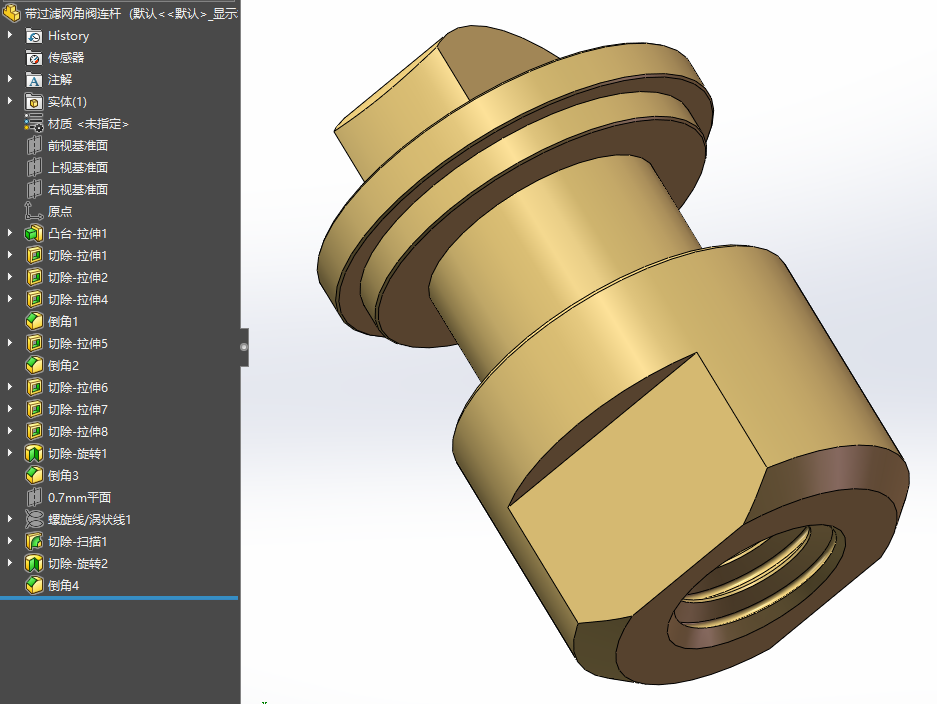
Task: Expand the 螺旋线/涡状线1 feature
Action: [10, 519]
